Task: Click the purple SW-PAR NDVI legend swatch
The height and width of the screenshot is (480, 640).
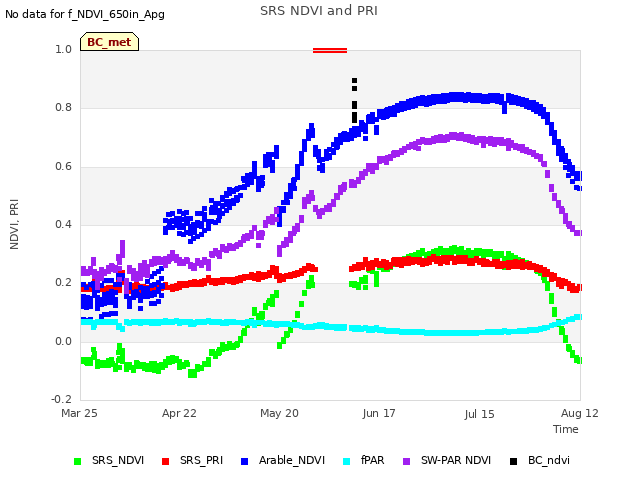Action: (407, 461)
